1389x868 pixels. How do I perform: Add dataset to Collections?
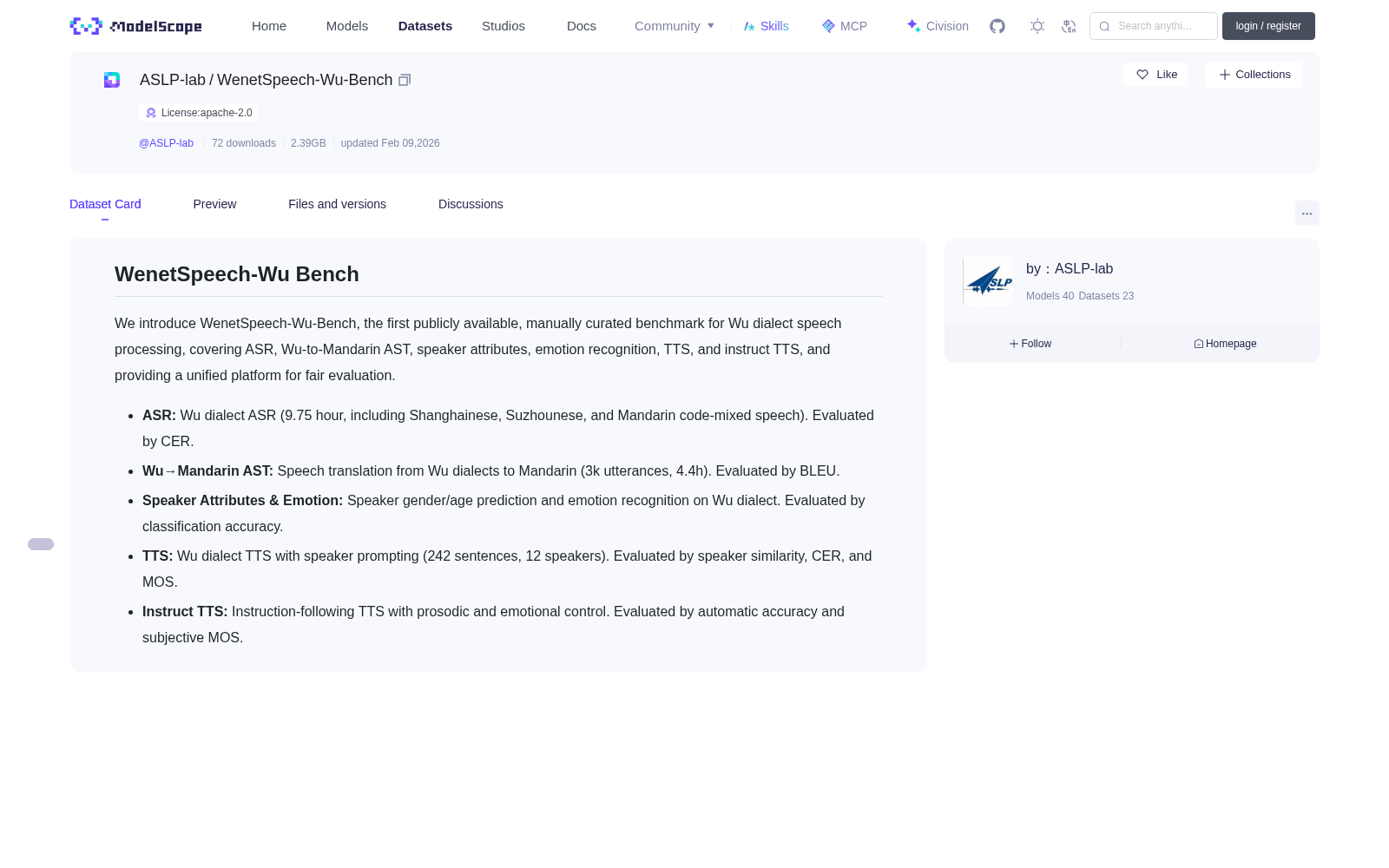pyautogui.click(x=1254, y=75)
